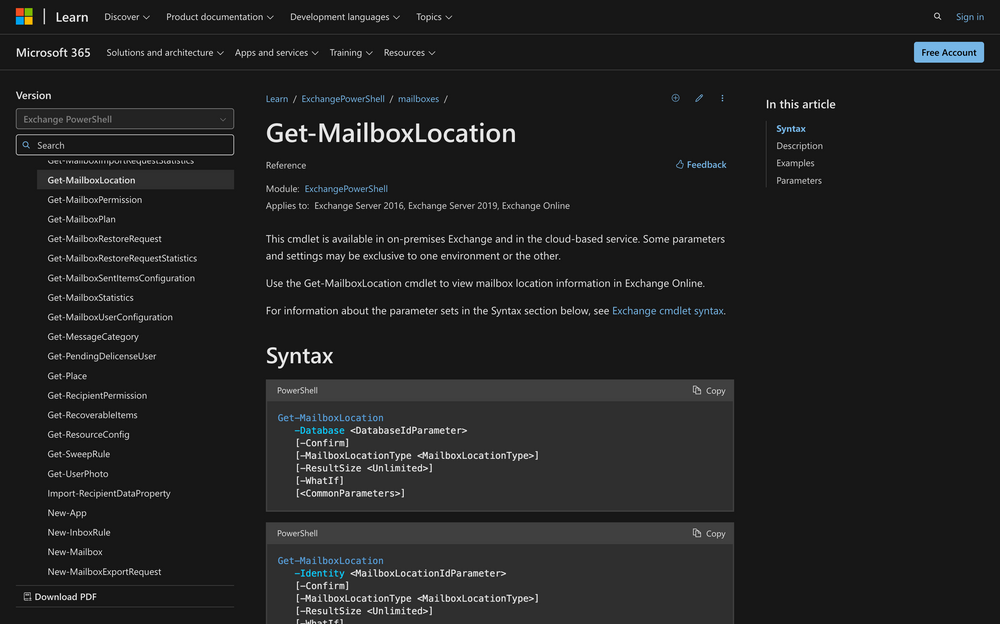The height and width of the screenshot is (624, 1000).
Task: Open the Version combo box
Action: (x=124, y=119)
